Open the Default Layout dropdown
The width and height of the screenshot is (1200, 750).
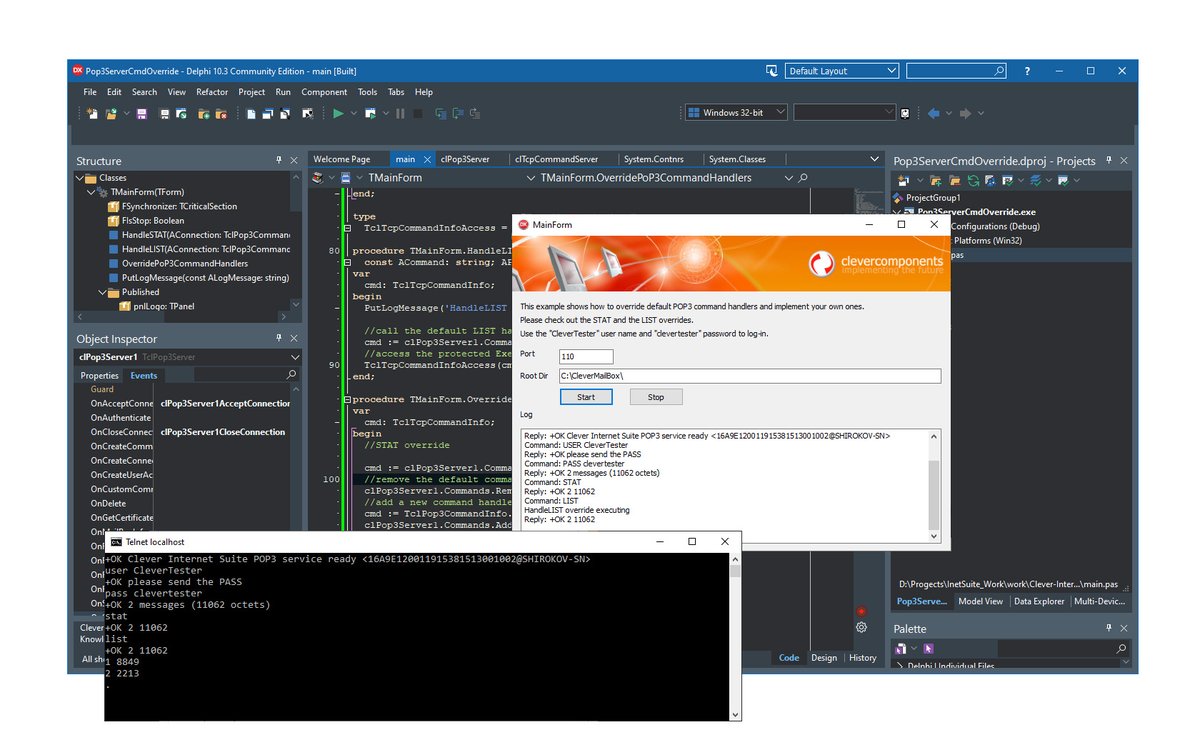pyautogui.click(x=842, y=71)
